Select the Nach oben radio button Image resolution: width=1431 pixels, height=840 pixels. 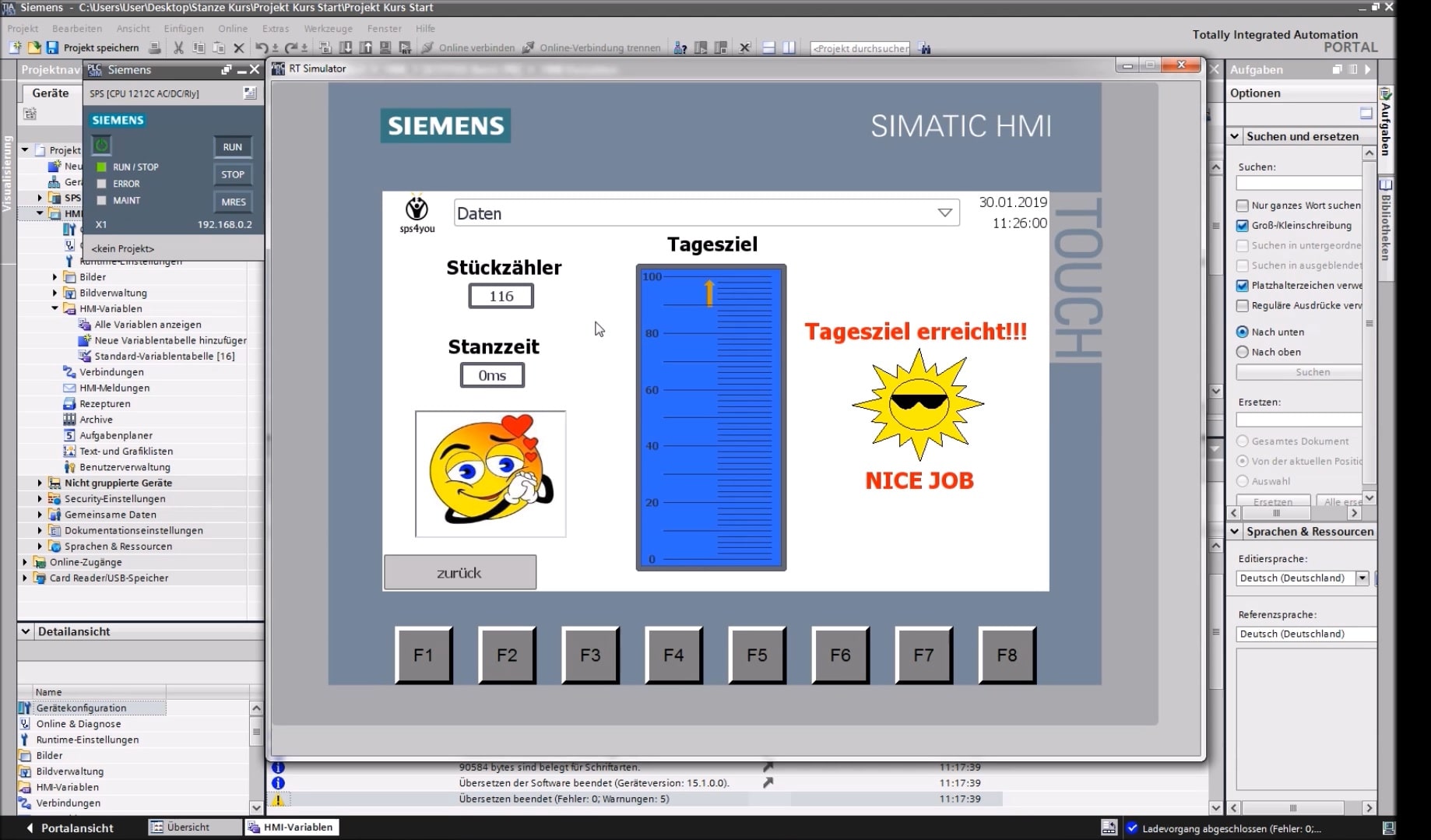pos(1243,352)
